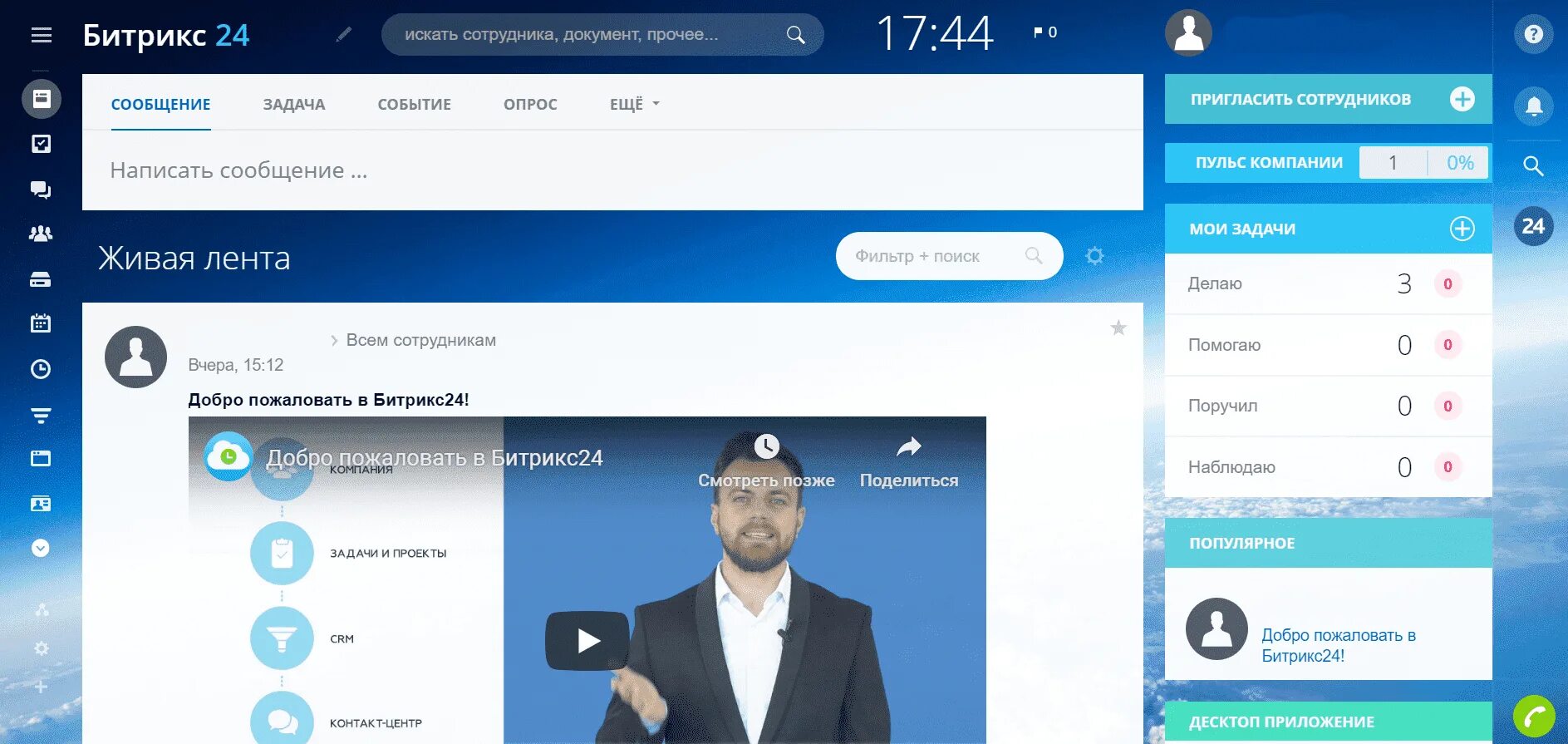Click the flag counter next to clock

(1045, 32)
